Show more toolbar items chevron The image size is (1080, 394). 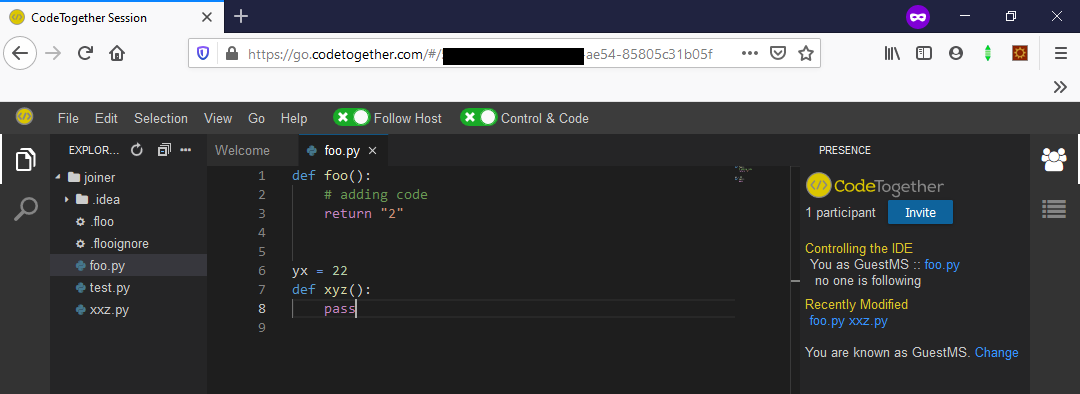1061,86
